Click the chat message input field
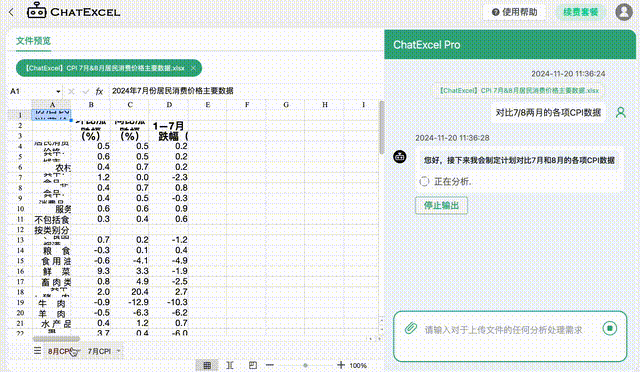Viewport: 640px width, 372px height. pyautogui.click(x=503, y=330)
